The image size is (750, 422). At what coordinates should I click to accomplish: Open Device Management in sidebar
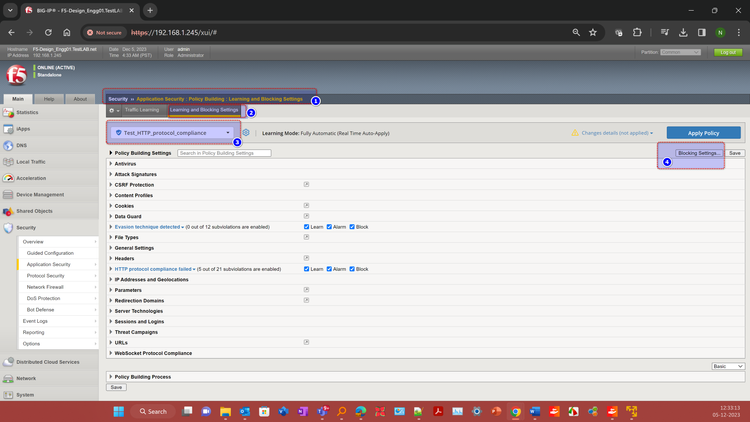point(39,195)
